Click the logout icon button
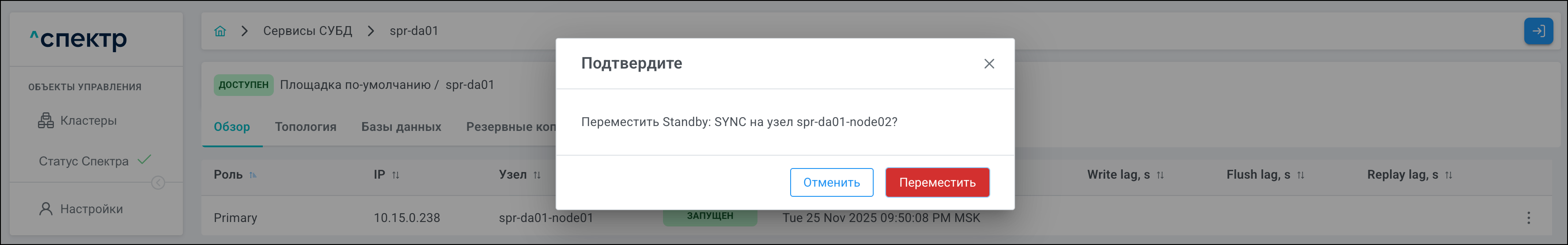Screen dimensions: 1568x245 [x=1538, y=31]
